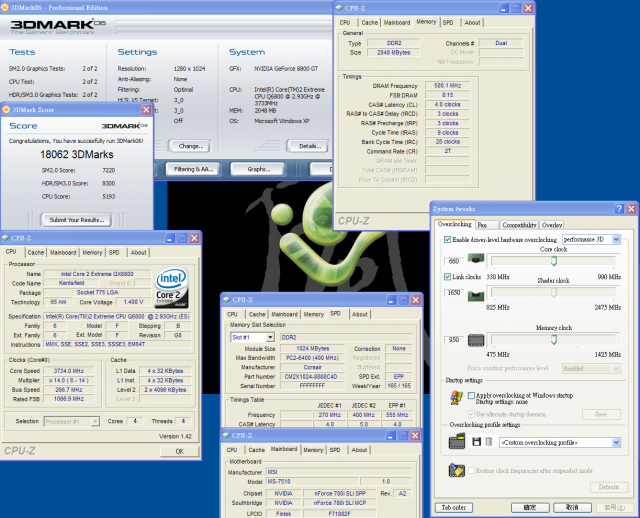Click the Change... button in 3DMark settings

click(x=190, y=146)
